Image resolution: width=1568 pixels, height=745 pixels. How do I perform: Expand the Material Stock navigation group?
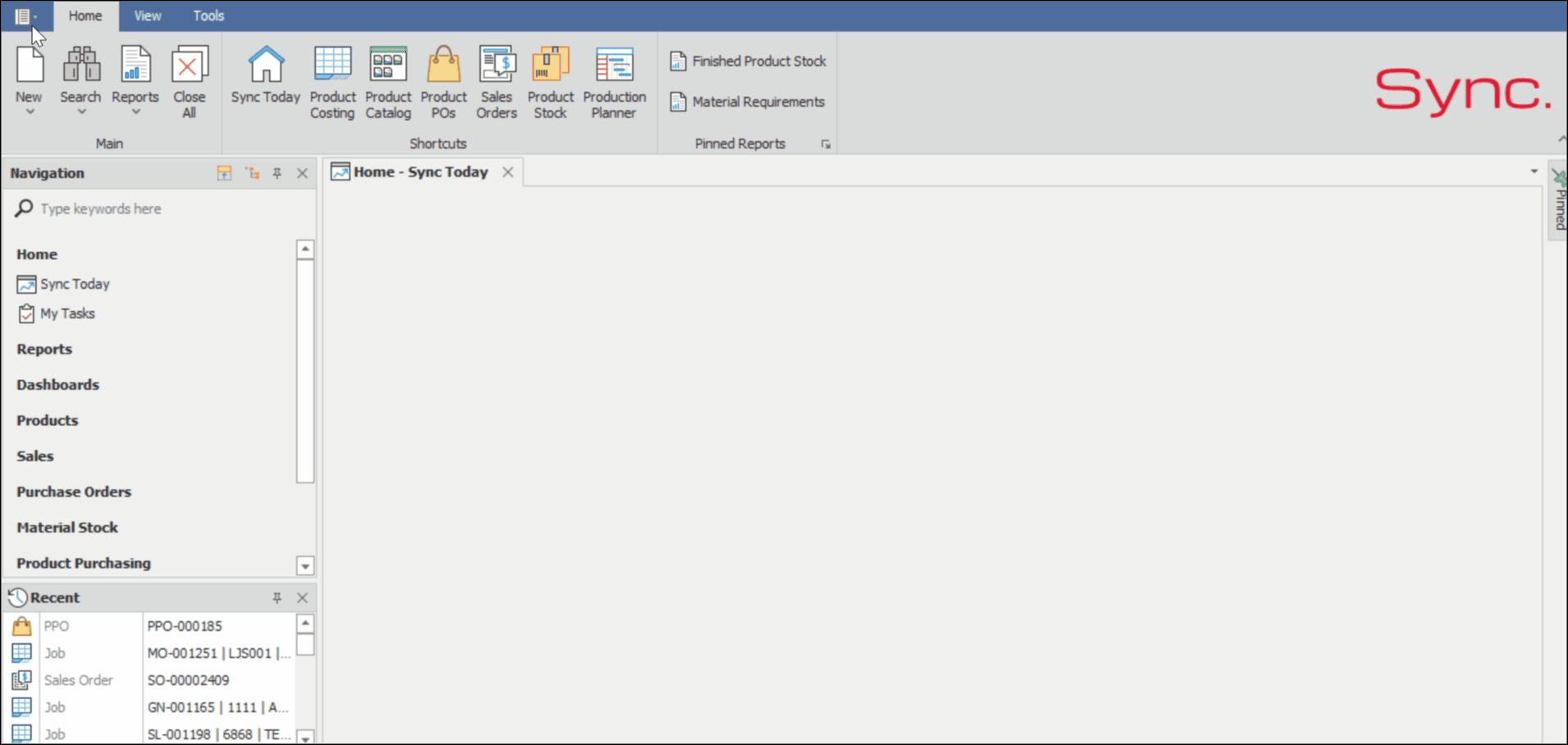pyautogui.click(x=67, y=528)
